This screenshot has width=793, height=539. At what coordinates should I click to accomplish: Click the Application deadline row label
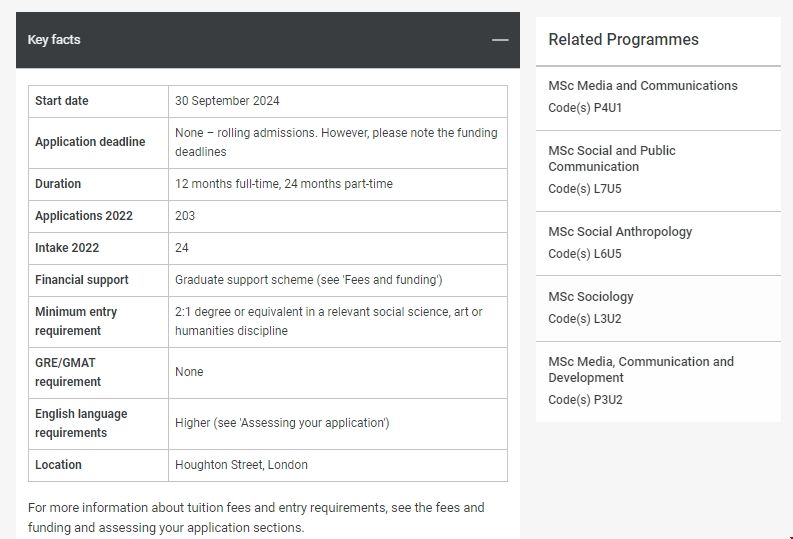coord(90,142)
